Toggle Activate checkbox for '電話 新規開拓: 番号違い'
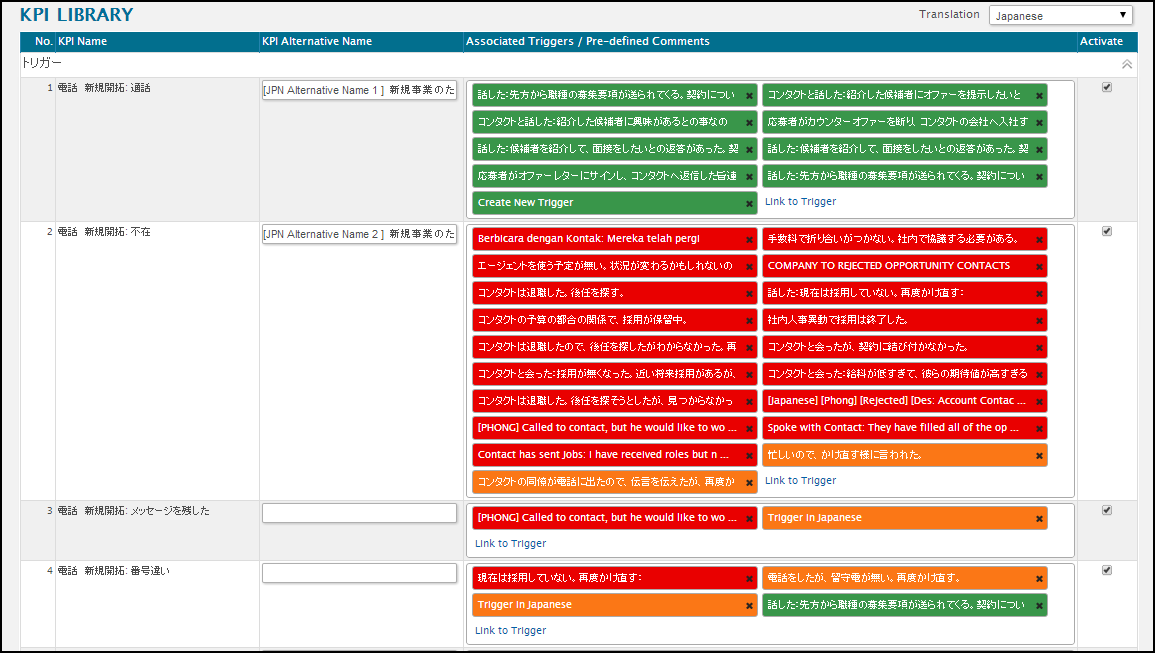The height and width of the screenshot is (653, 1155). tap(1106, 570)
